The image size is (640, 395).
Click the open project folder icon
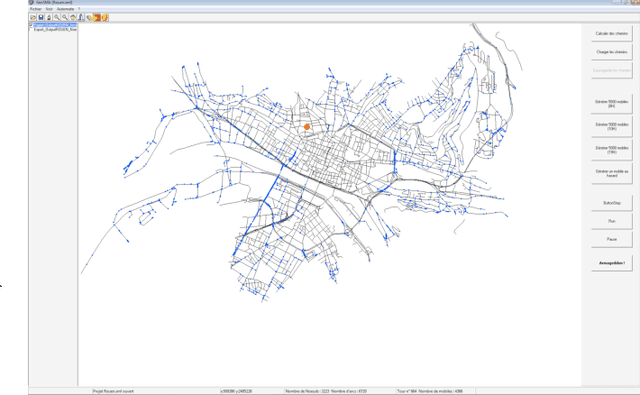point(33,17)
